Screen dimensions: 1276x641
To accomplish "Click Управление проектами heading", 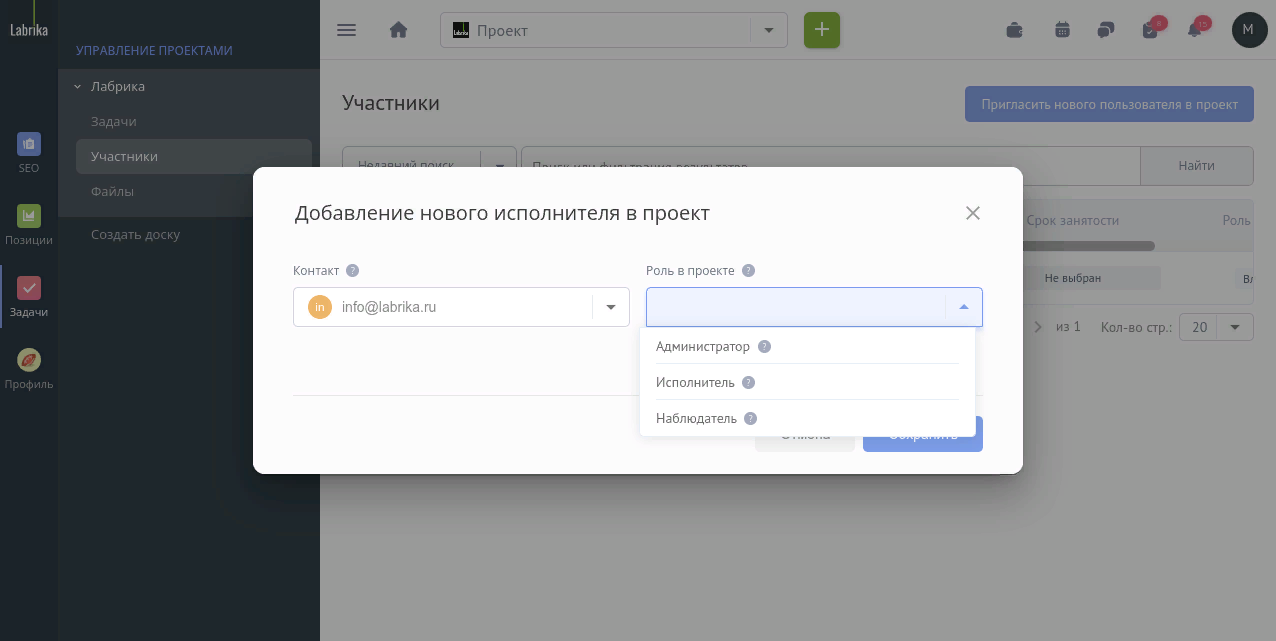I will (x=154, y=50).
